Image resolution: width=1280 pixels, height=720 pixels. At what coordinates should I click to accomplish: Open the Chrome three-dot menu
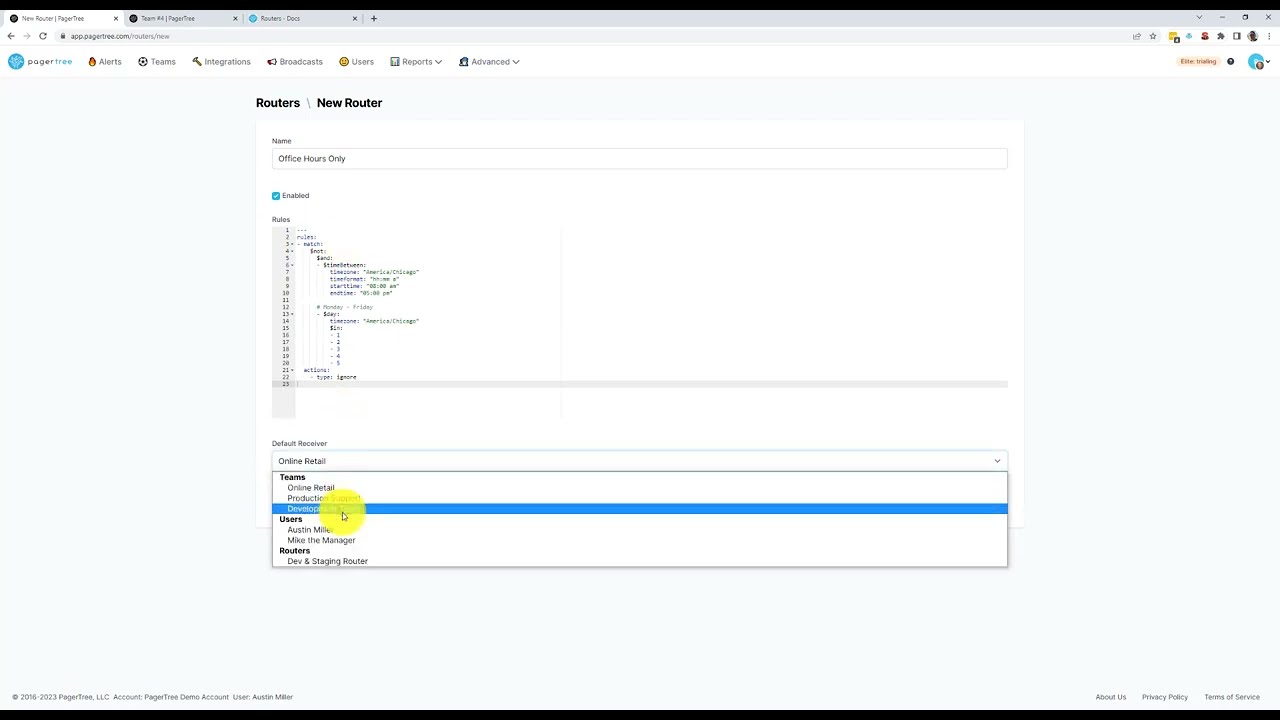(1269, 36)
